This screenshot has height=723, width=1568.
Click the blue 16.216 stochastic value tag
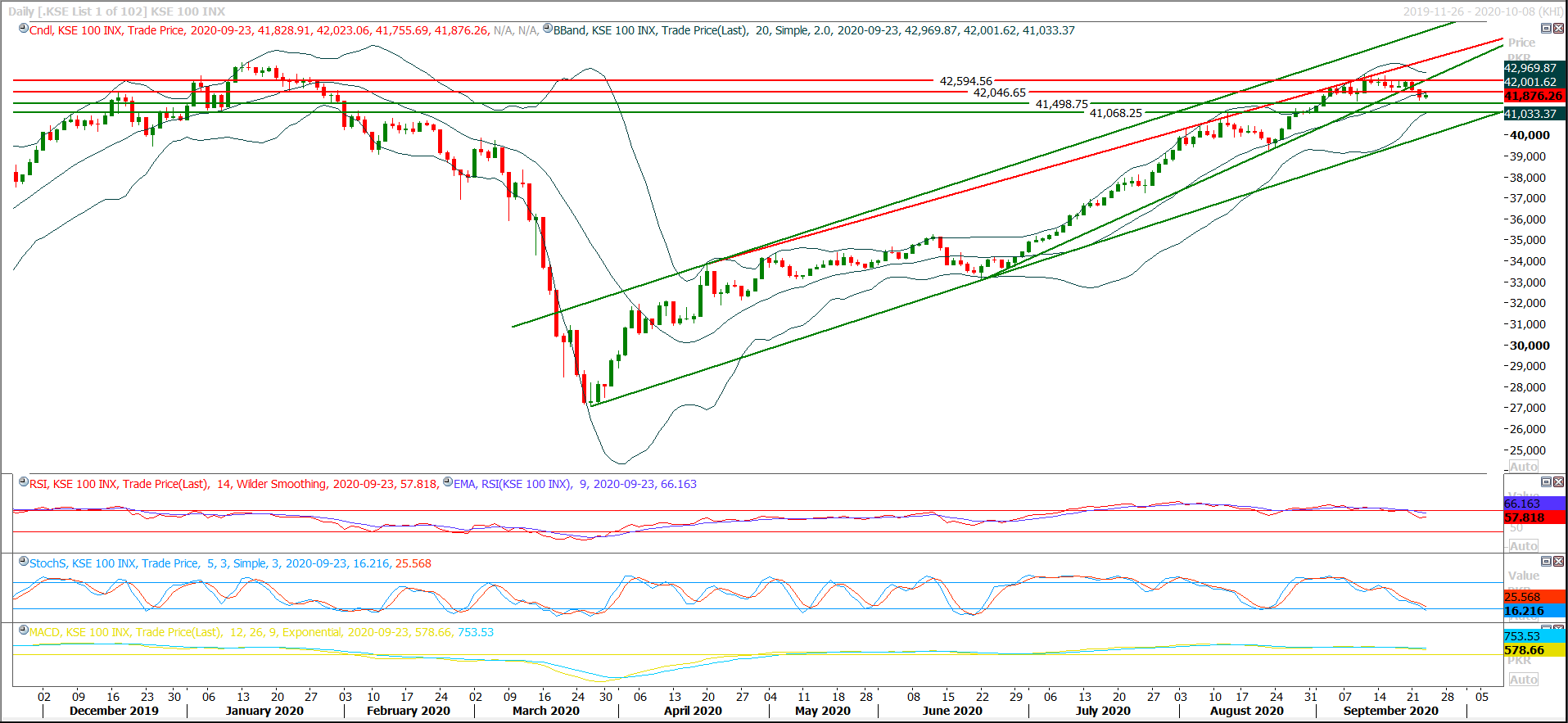[x=1534, y=611]
